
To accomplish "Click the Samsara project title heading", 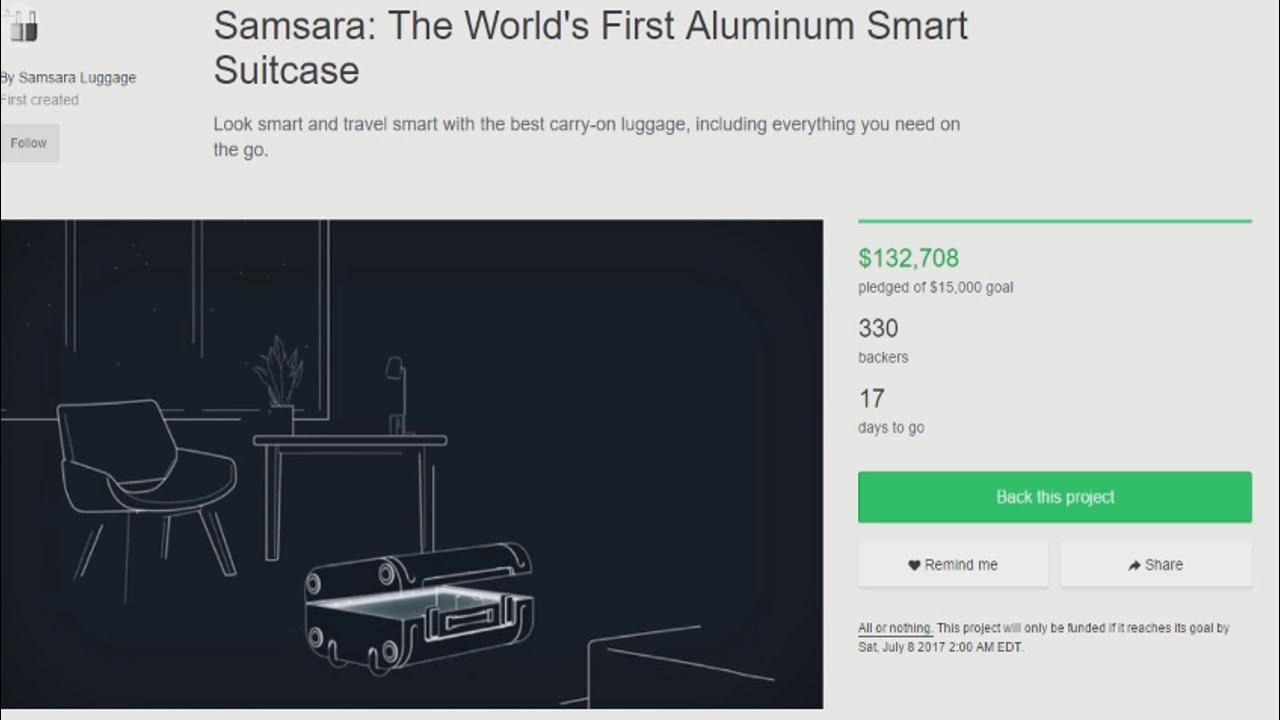I will coord(590,47).
